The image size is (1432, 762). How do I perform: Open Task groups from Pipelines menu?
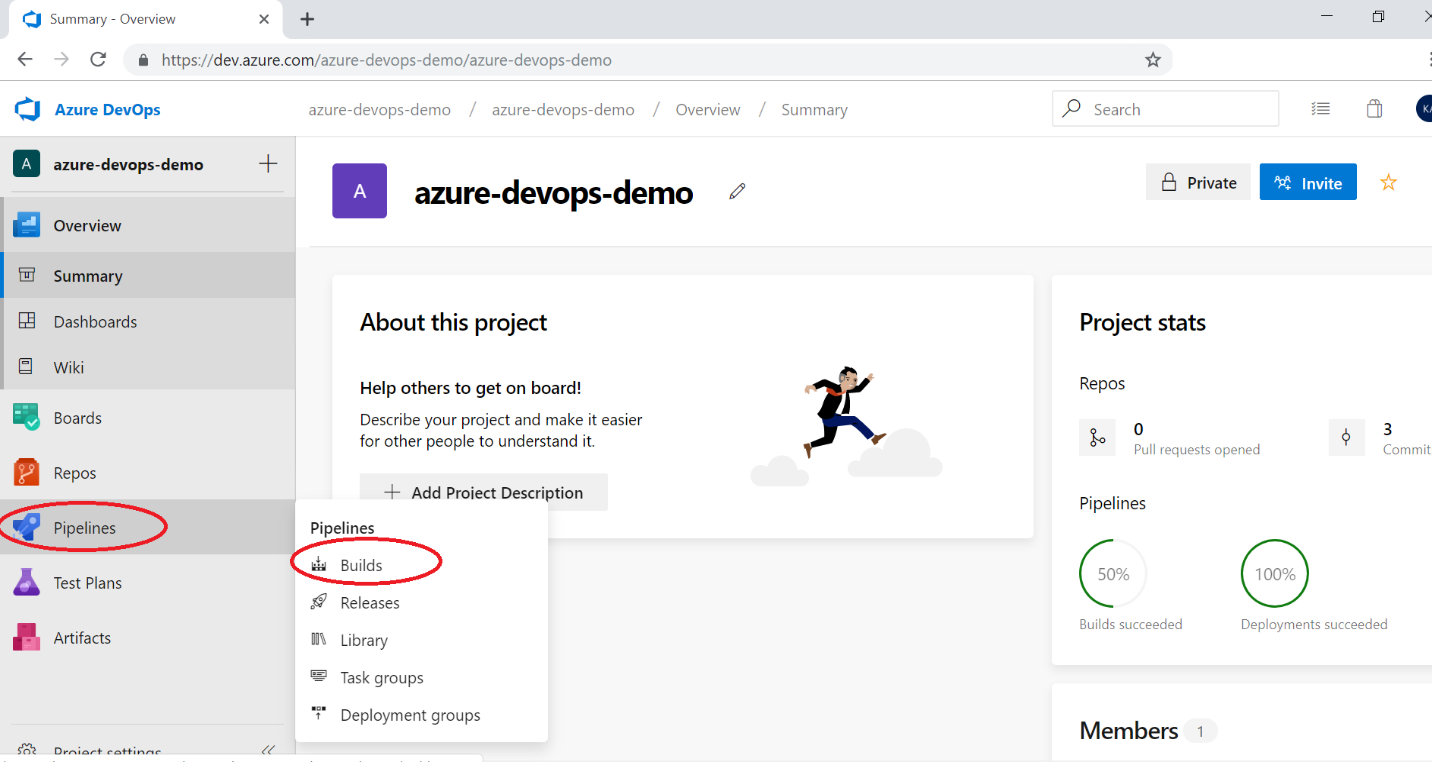(381, 678)
